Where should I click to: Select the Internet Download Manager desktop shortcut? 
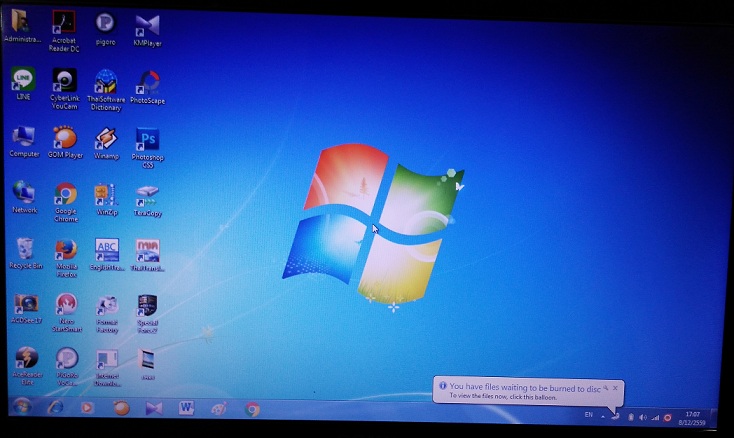point(107,368)
